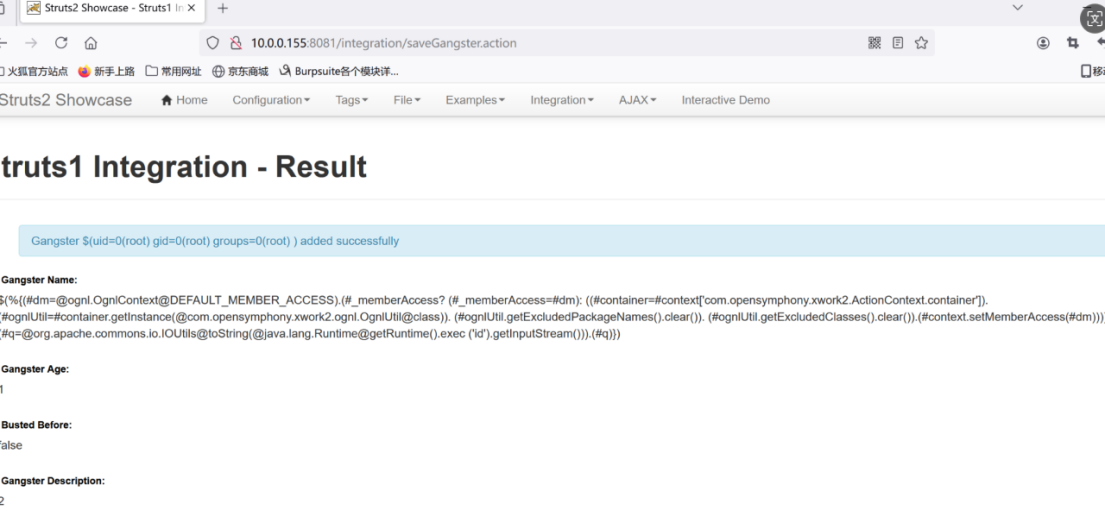The width and height of the screenshot is (1105, 530).
Task: Click the Busted Before label
Action: coord(36,425)
